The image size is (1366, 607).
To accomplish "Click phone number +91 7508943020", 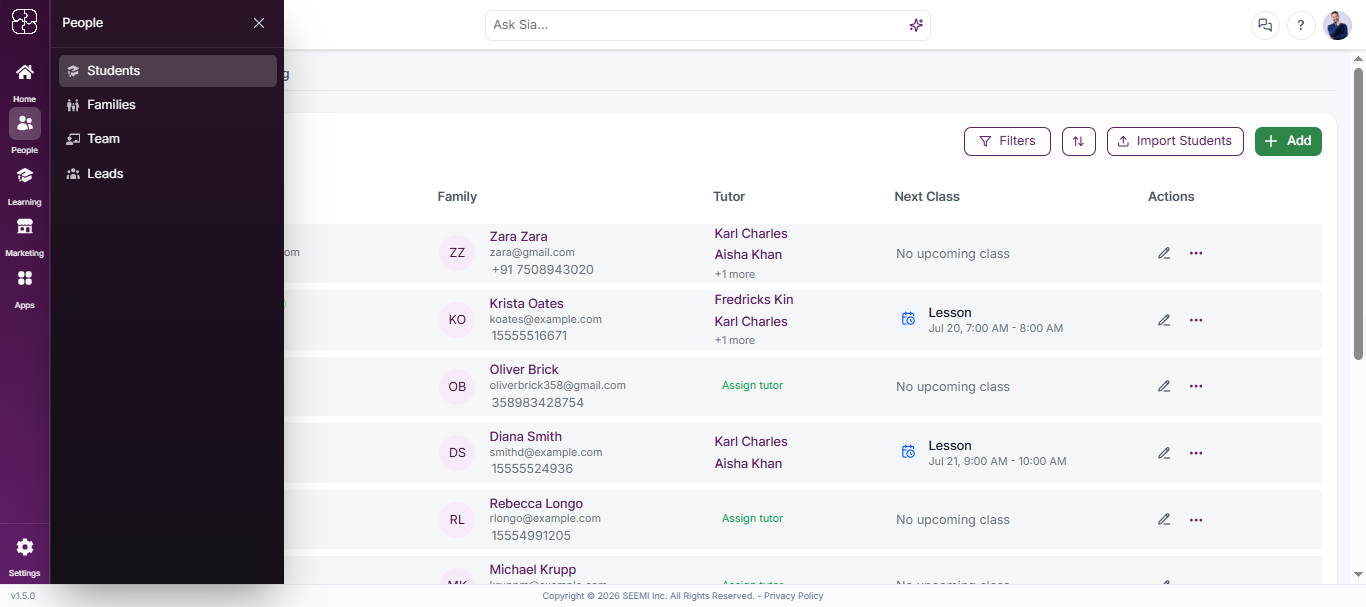I will [x=543, y=270].
